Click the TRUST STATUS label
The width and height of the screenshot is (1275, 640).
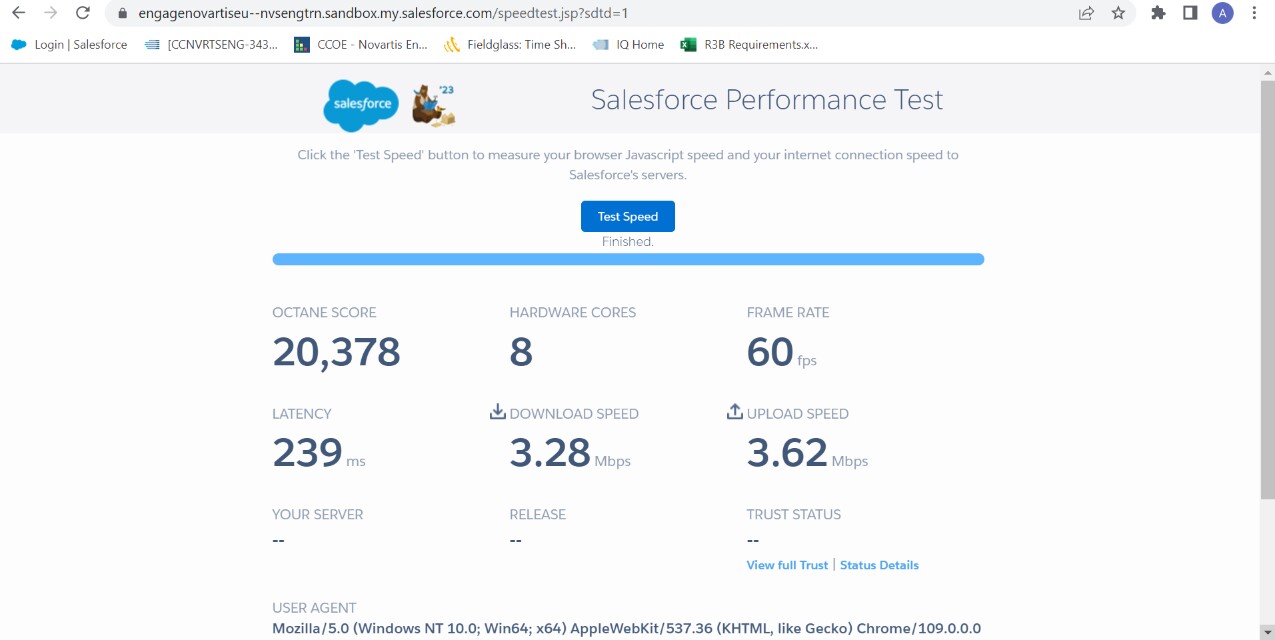pyautogui.click(x=794, y=514)
